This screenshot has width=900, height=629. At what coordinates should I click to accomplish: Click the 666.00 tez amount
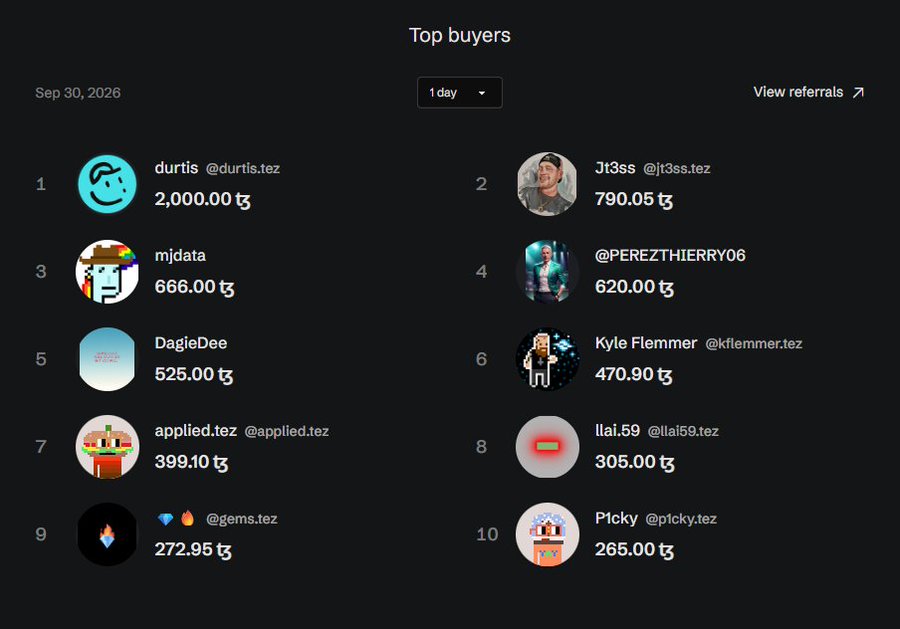click(195, 287)
